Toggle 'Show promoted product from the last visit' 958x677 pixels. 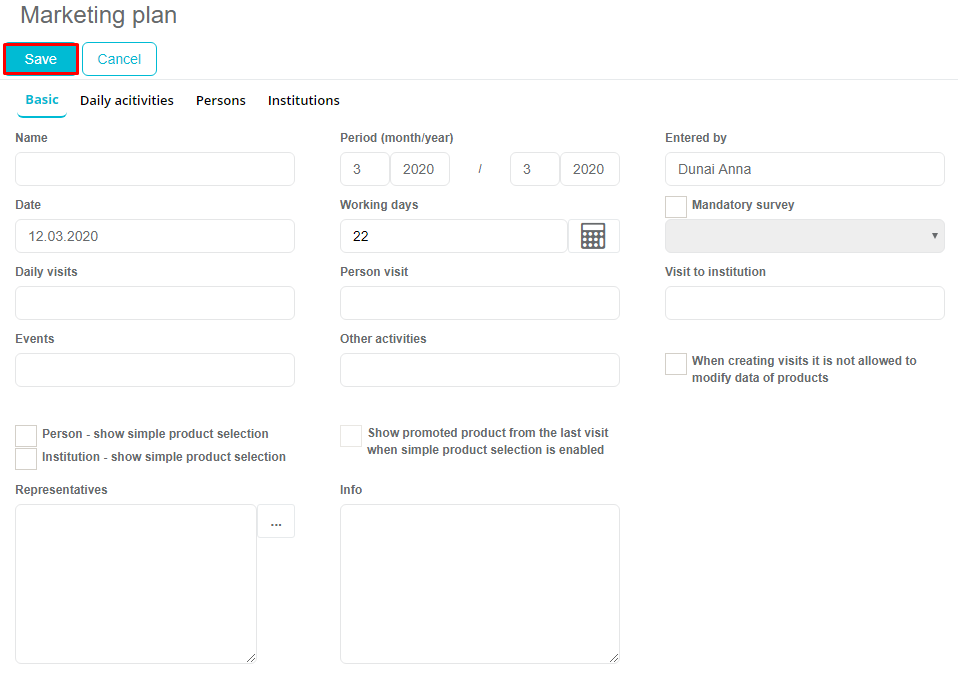[x=351, y=436]
